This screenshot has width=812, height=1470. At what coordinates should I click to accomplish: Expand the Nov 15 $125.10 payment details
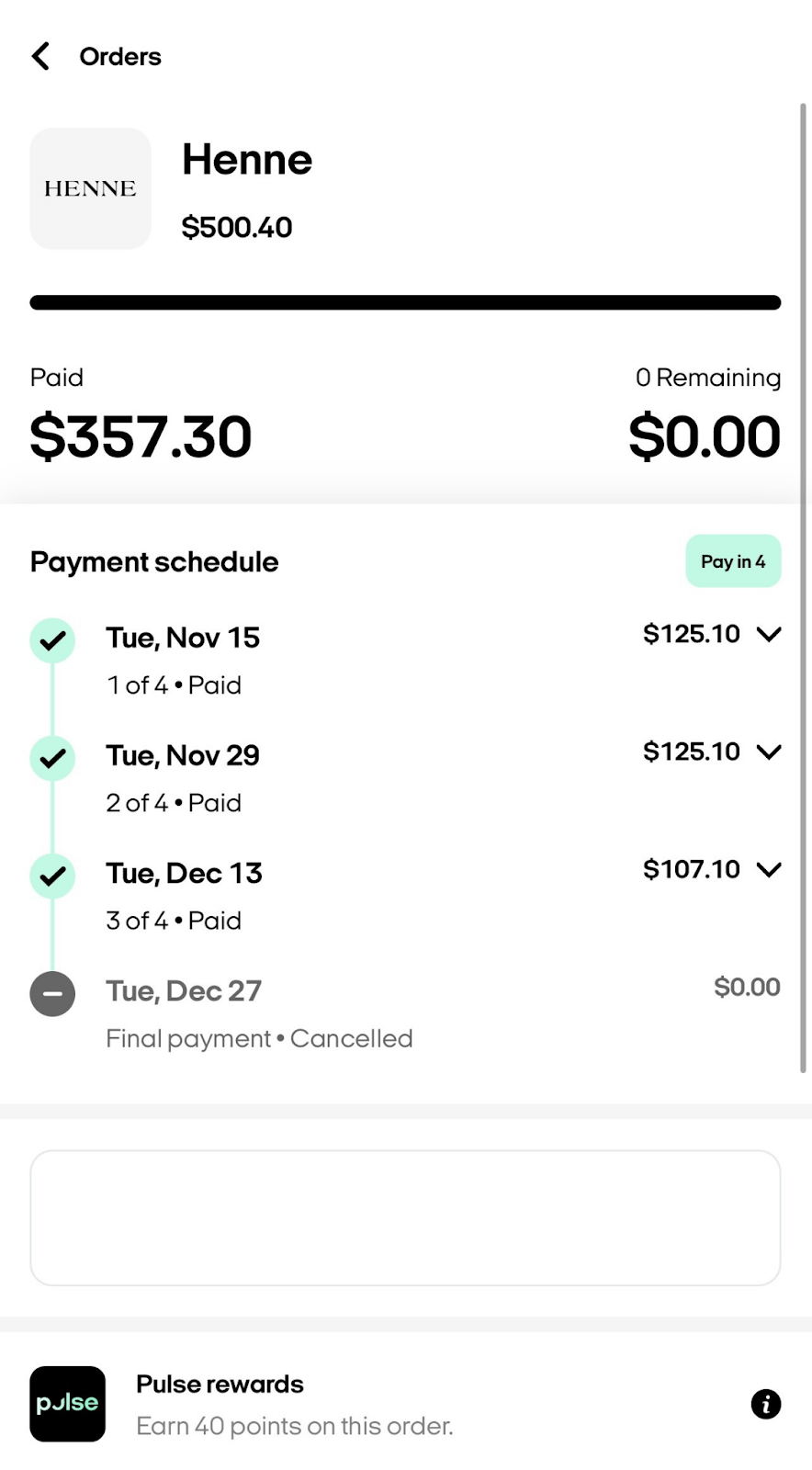click(768, 634)
